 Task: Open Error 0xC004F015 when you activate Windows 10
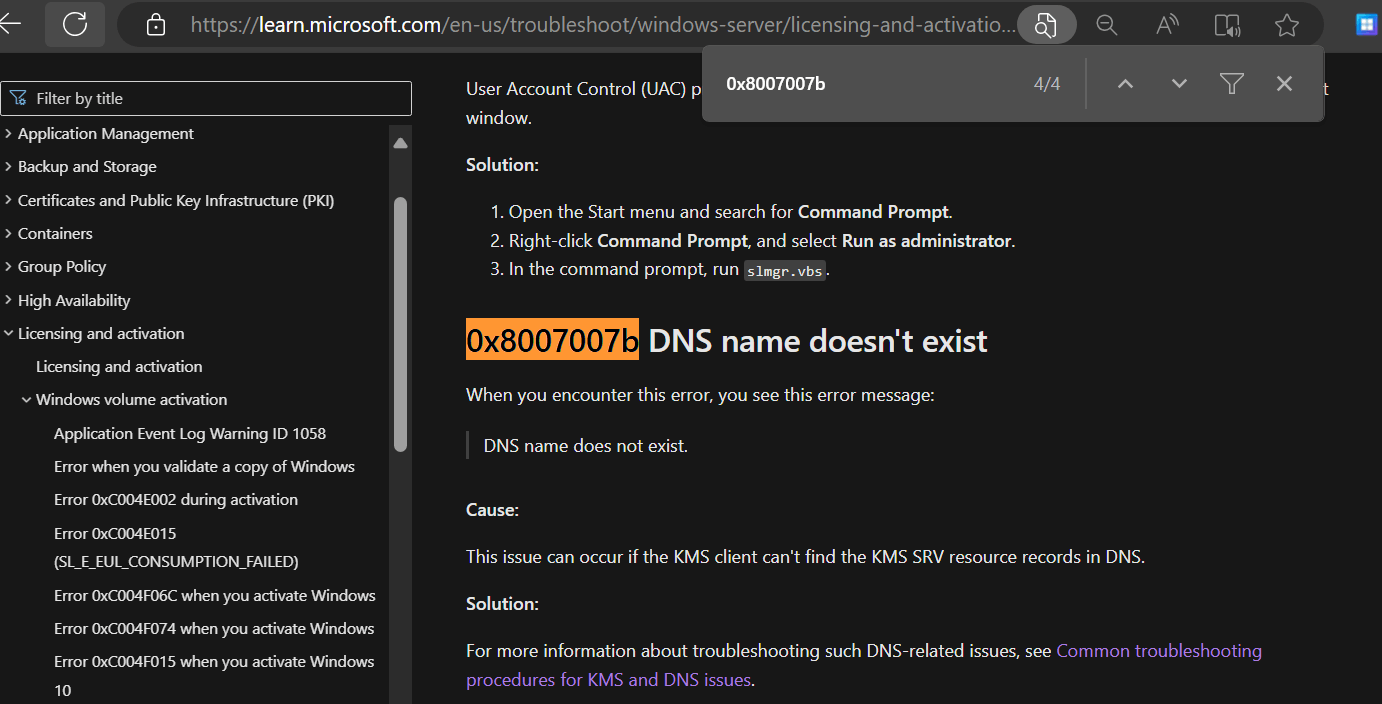214,675
